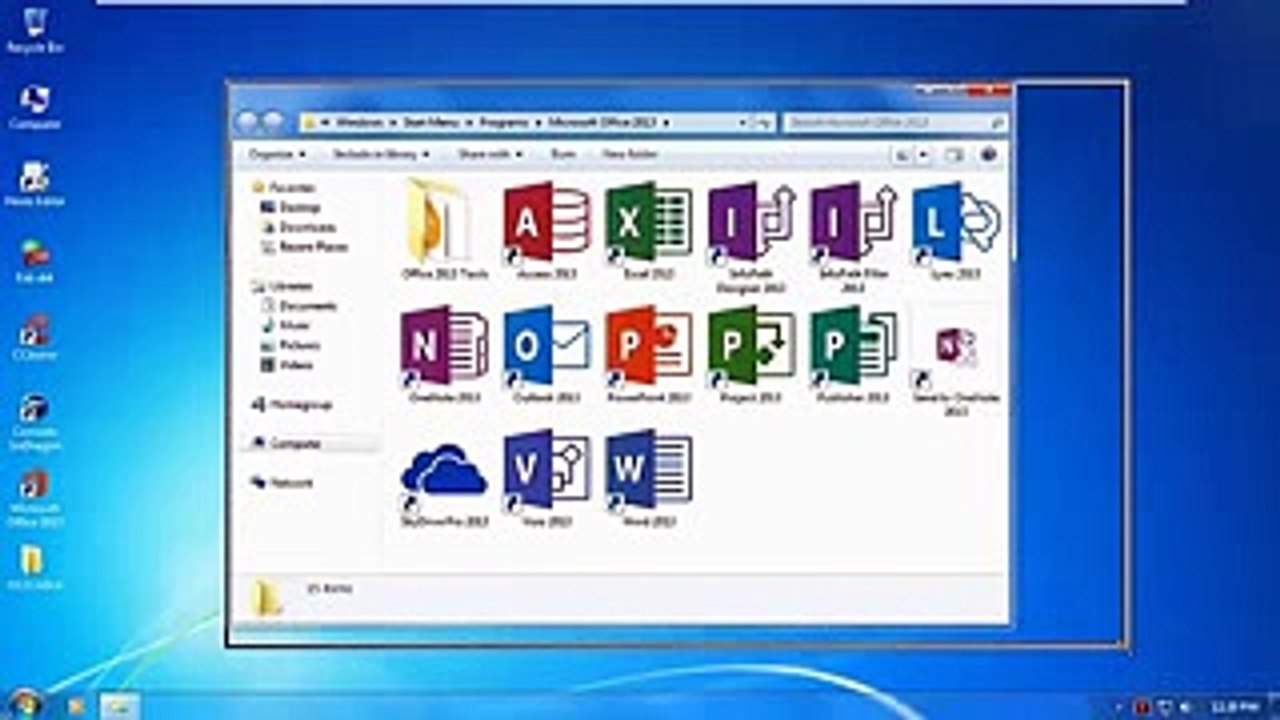Click the volume icon in system tray
Image resolution: width=1280 pixels, height=720 pixels.
(1184, 706)
